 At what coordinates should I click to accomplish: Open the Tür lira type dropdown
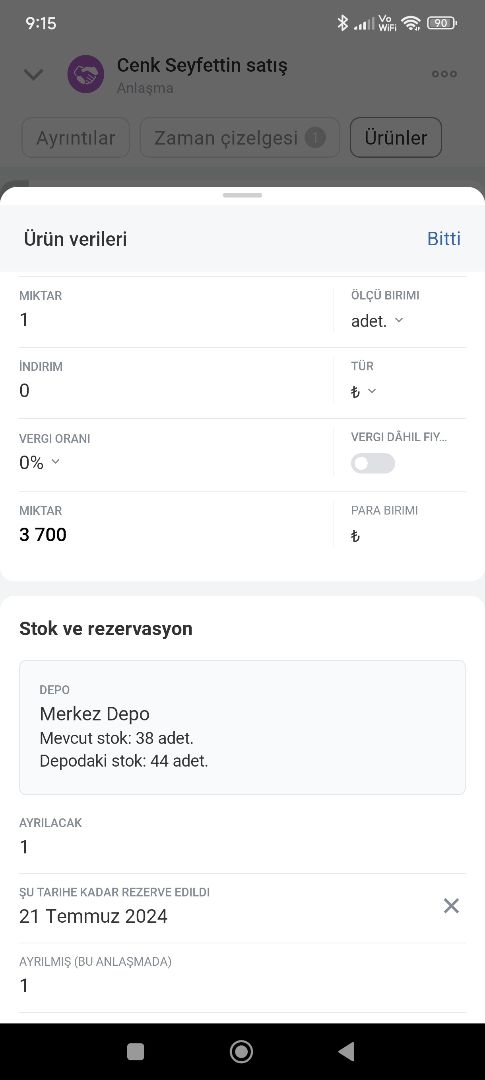[x=363, y=391]
